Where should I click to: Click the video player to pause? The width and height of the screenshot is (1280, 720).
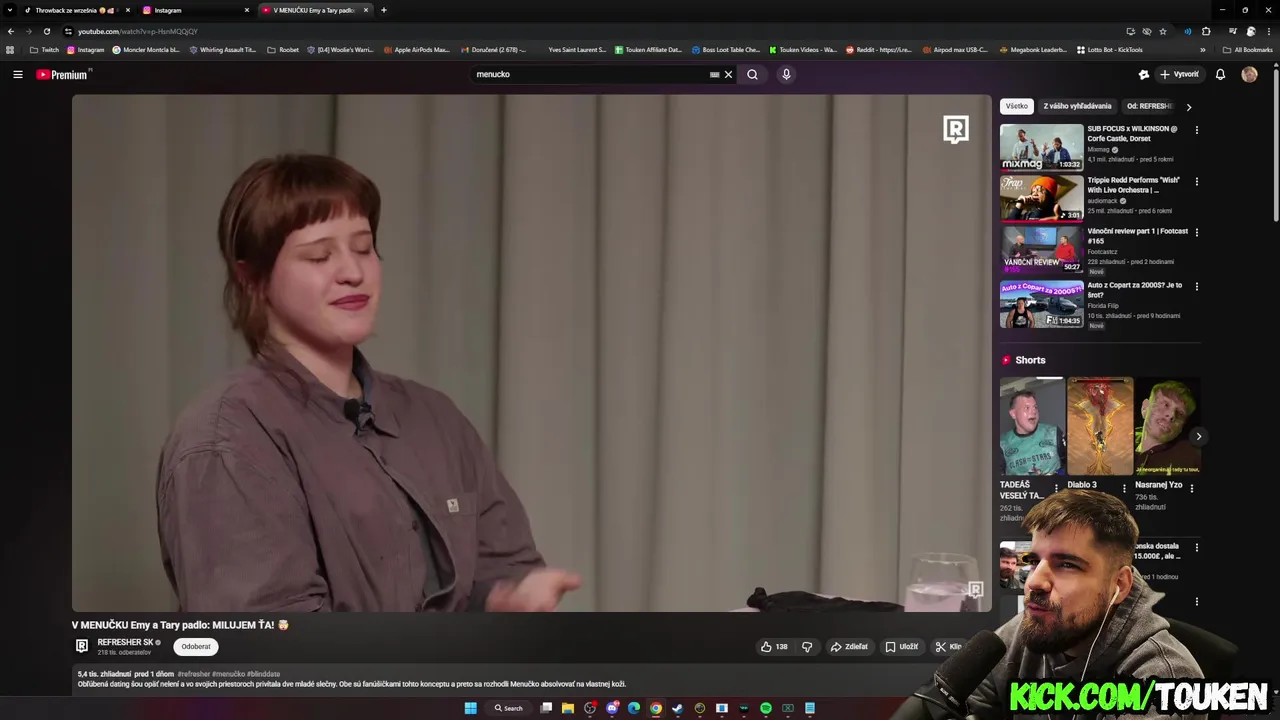[x=531, y=353]
